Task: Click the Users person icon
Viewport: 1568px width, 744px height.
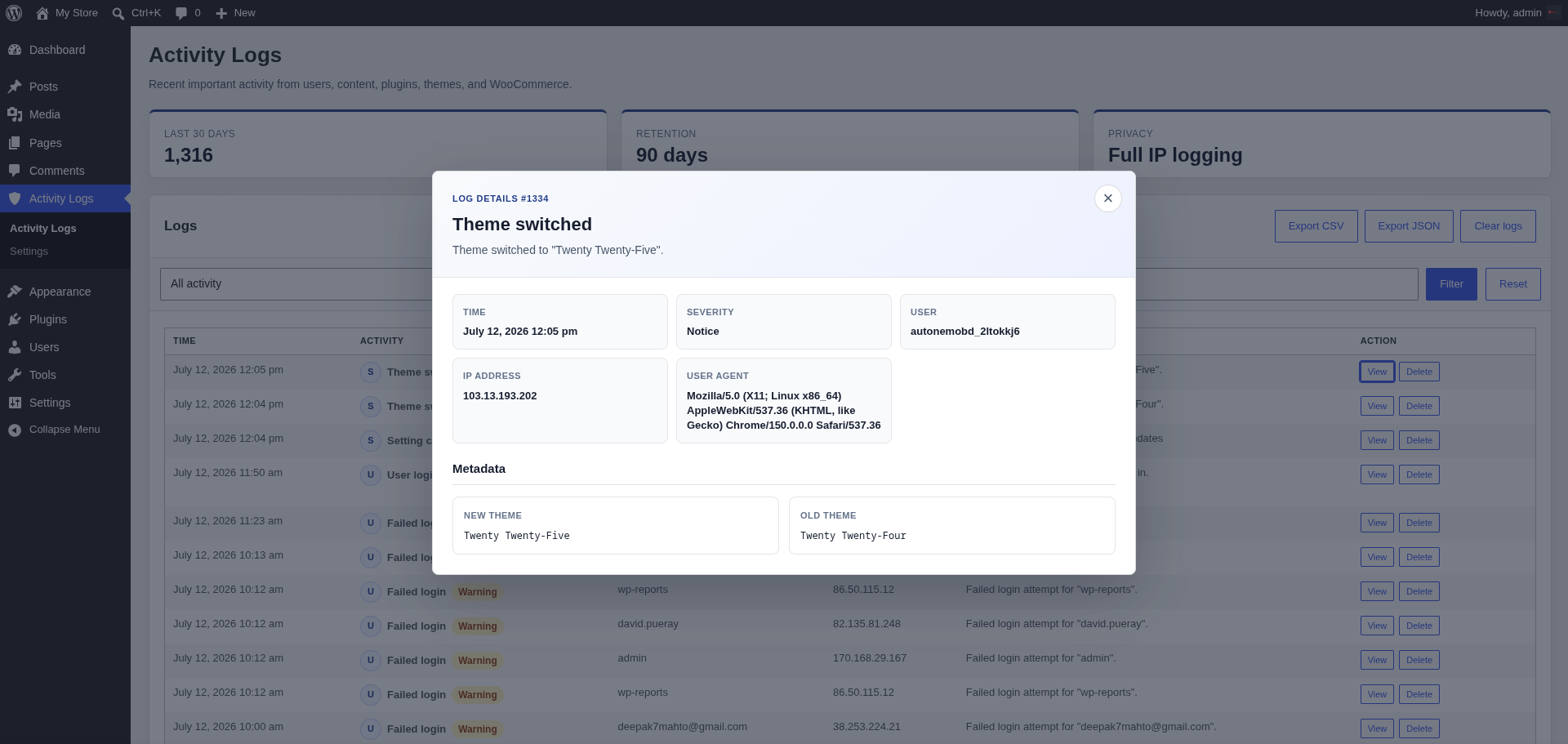Action: coord(15,347)
